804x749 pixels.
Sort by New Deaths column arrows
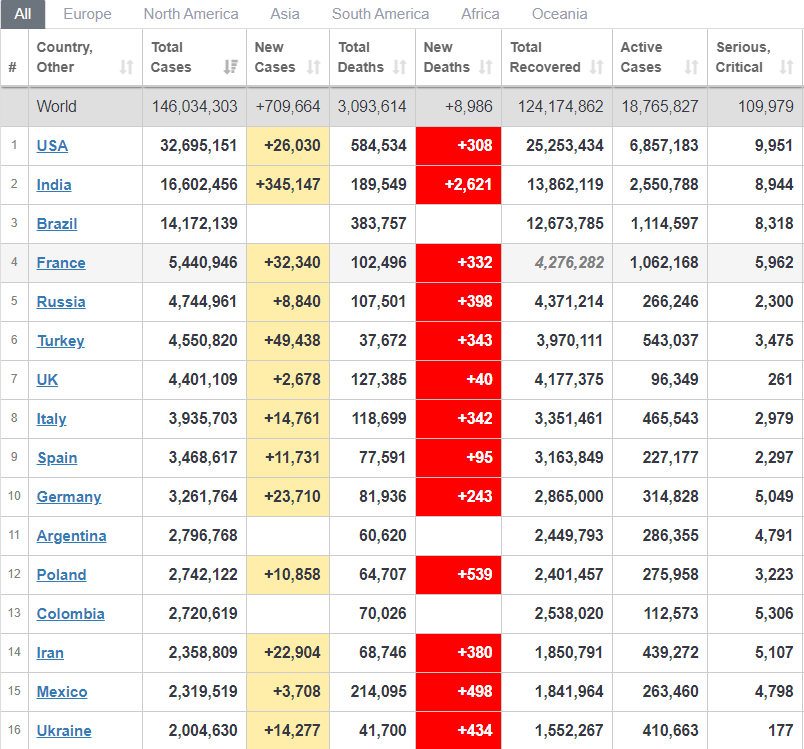[486, 67]
